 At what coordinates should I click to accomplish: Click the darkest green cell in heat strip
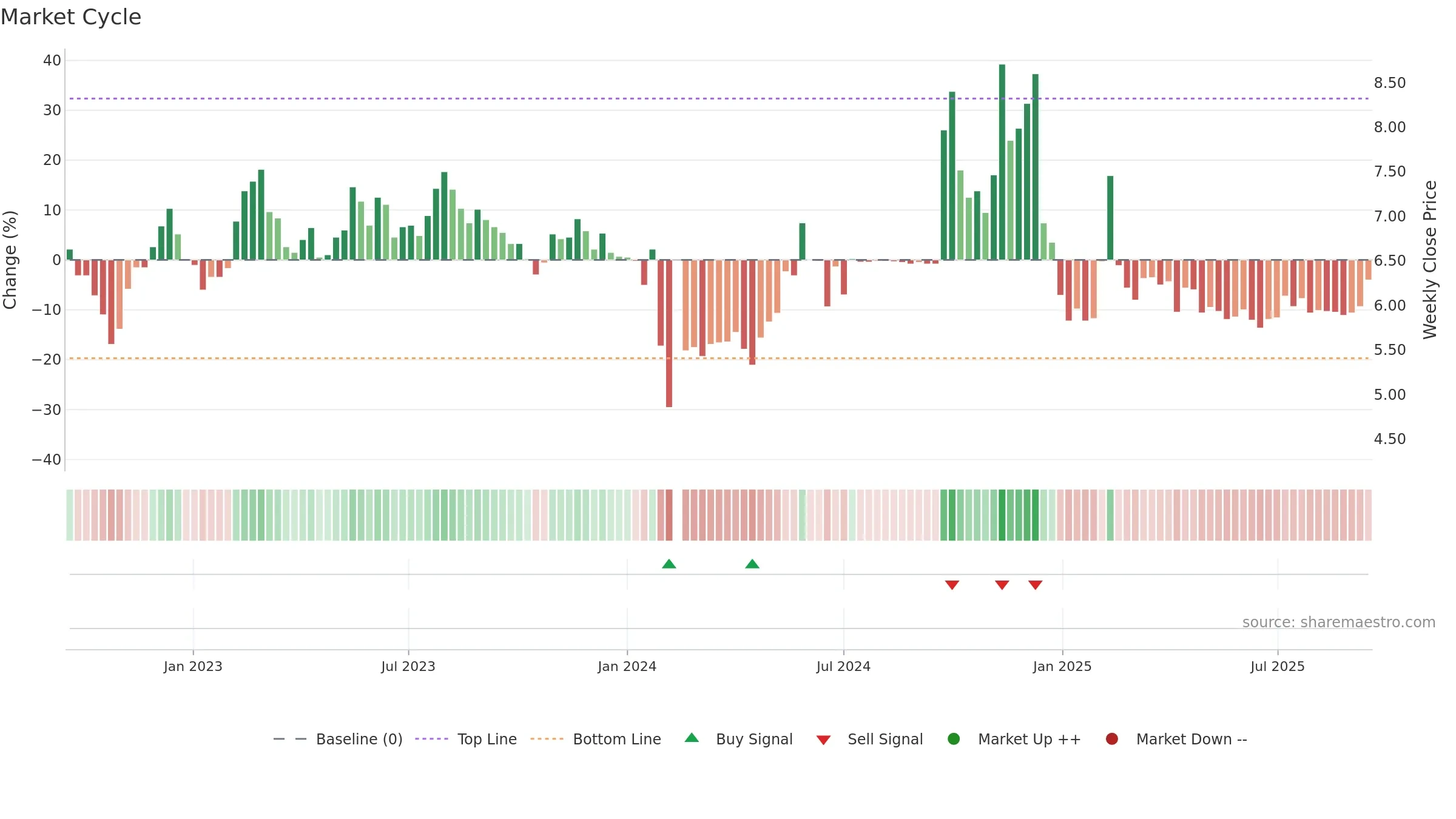1002,515
